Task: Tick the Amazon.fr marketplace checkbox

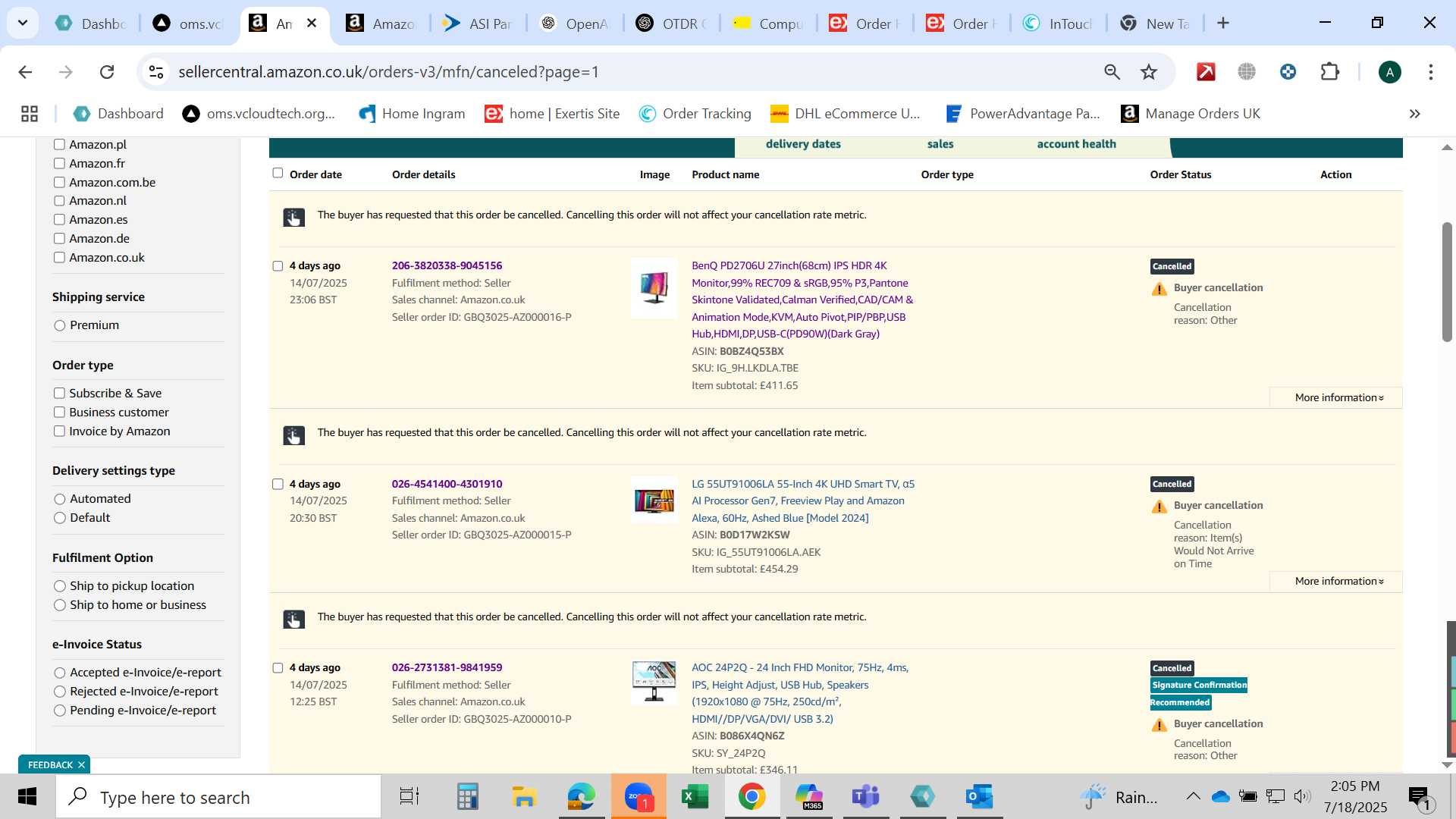Action: click(x=59, y=164)
